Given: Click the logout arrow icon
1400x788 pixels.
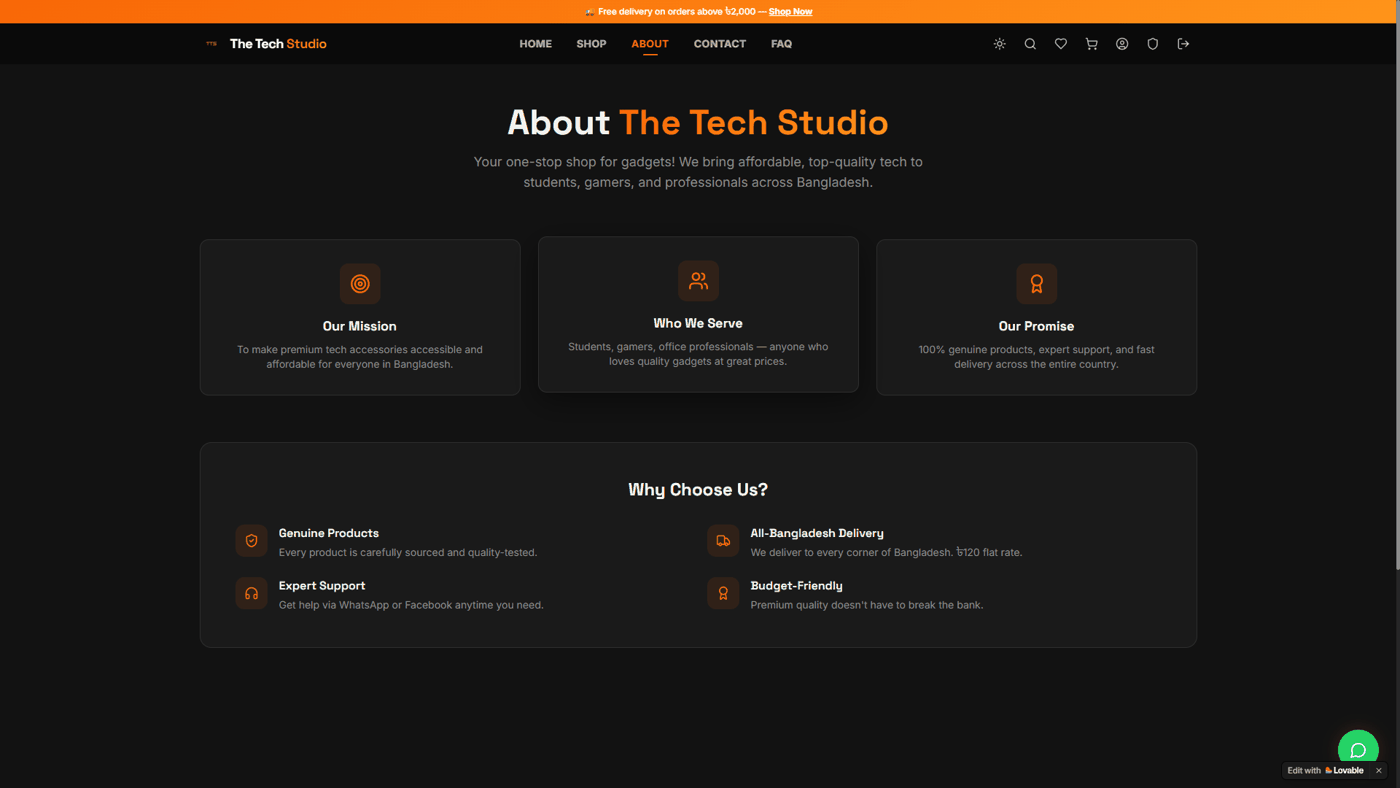Looking at the screenshot, I should [1183, 44].
